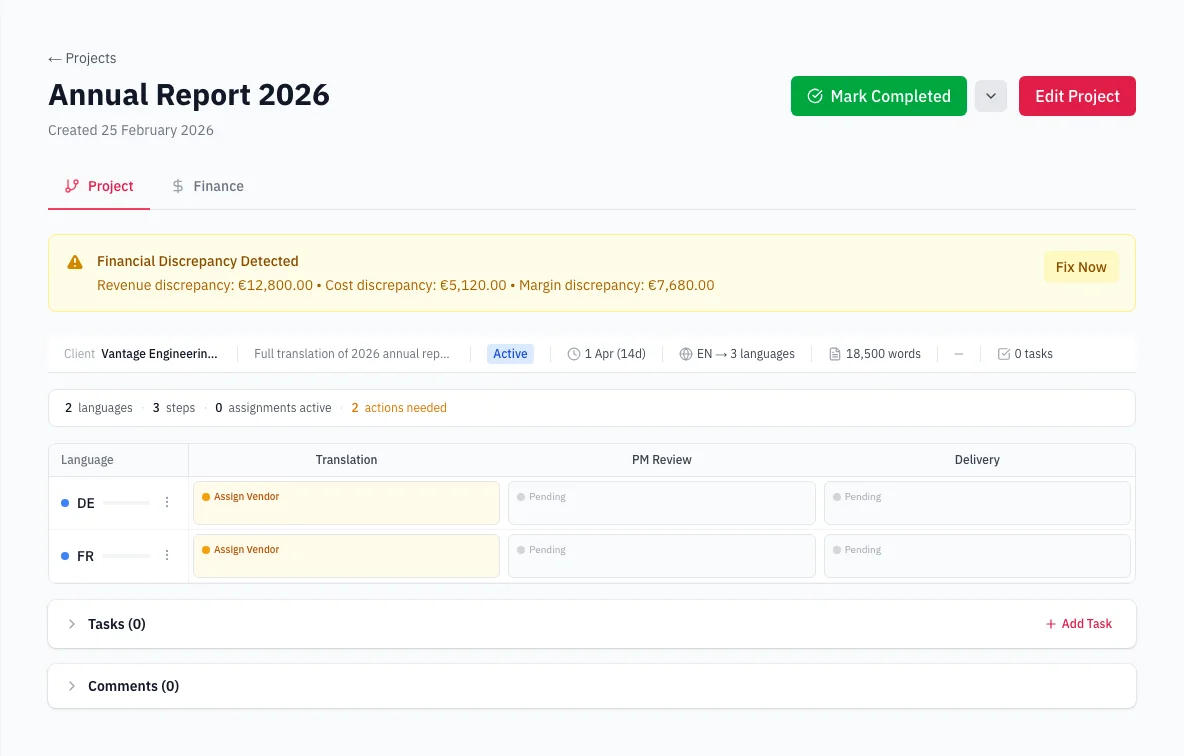Click the checkmark icon beside 0 tasks
This screenshot has height=756, width=1184.
(x=1003, y=353)
